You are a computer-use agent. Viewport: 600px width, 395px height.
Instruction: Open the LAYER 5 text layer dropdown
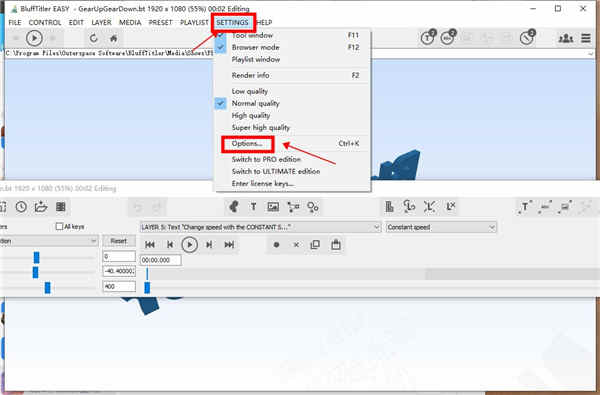[260, 227]
